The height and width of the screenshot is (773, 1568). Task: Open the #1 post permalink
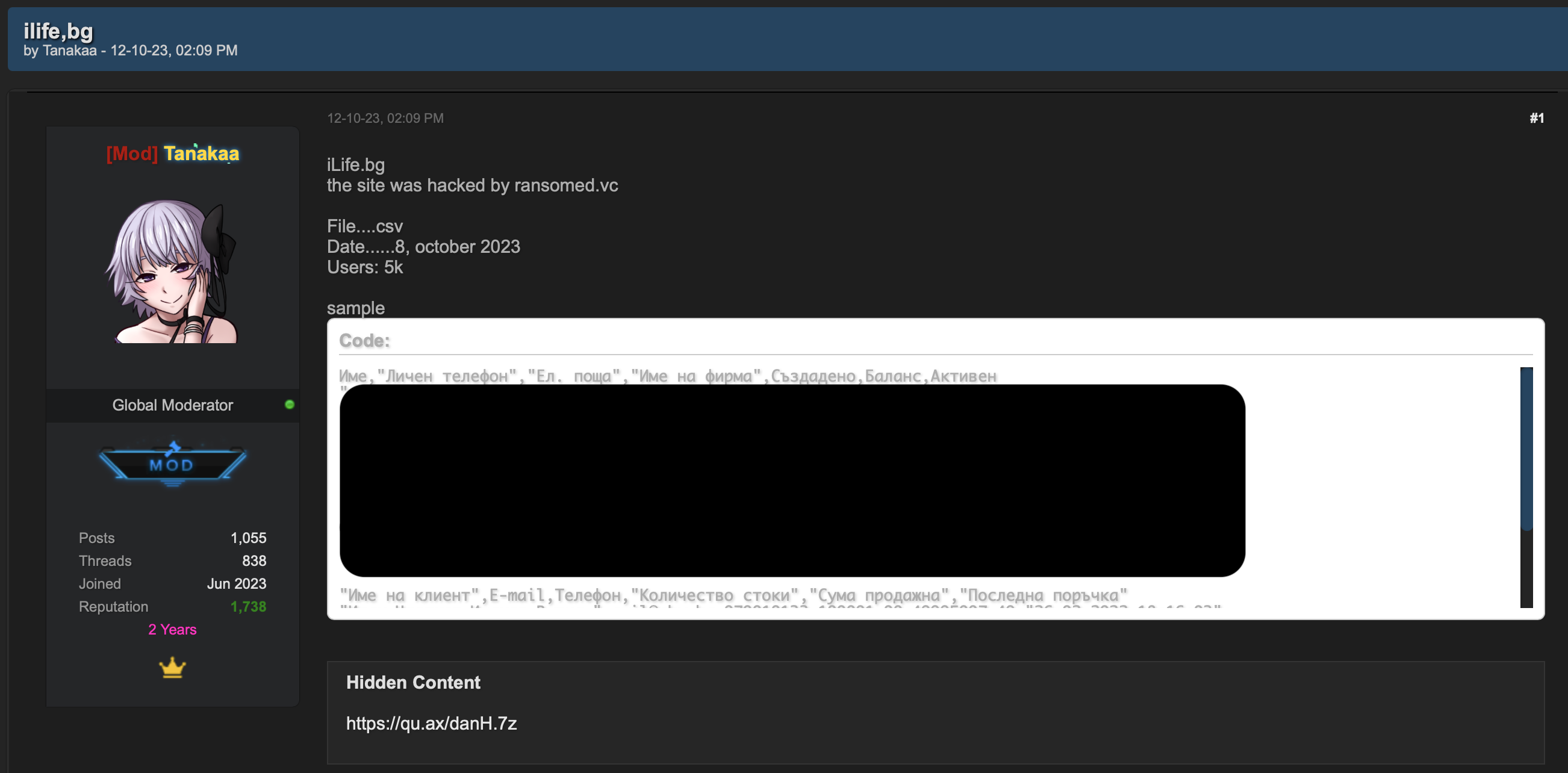point(1536,118)
